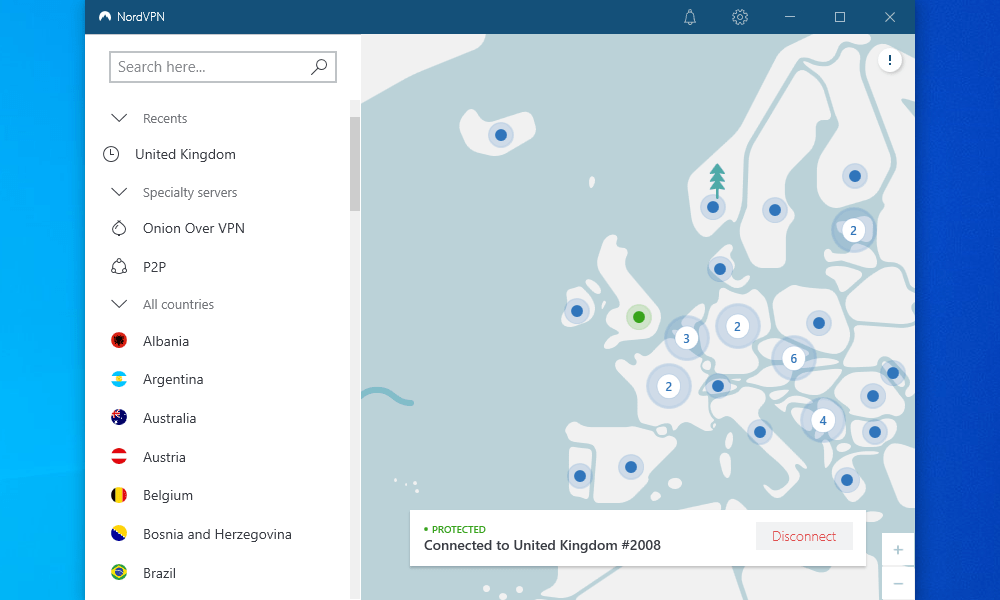Click the P2P triangle icon
Viewport: 1000px width, 600px height.
tap(119, 267)
